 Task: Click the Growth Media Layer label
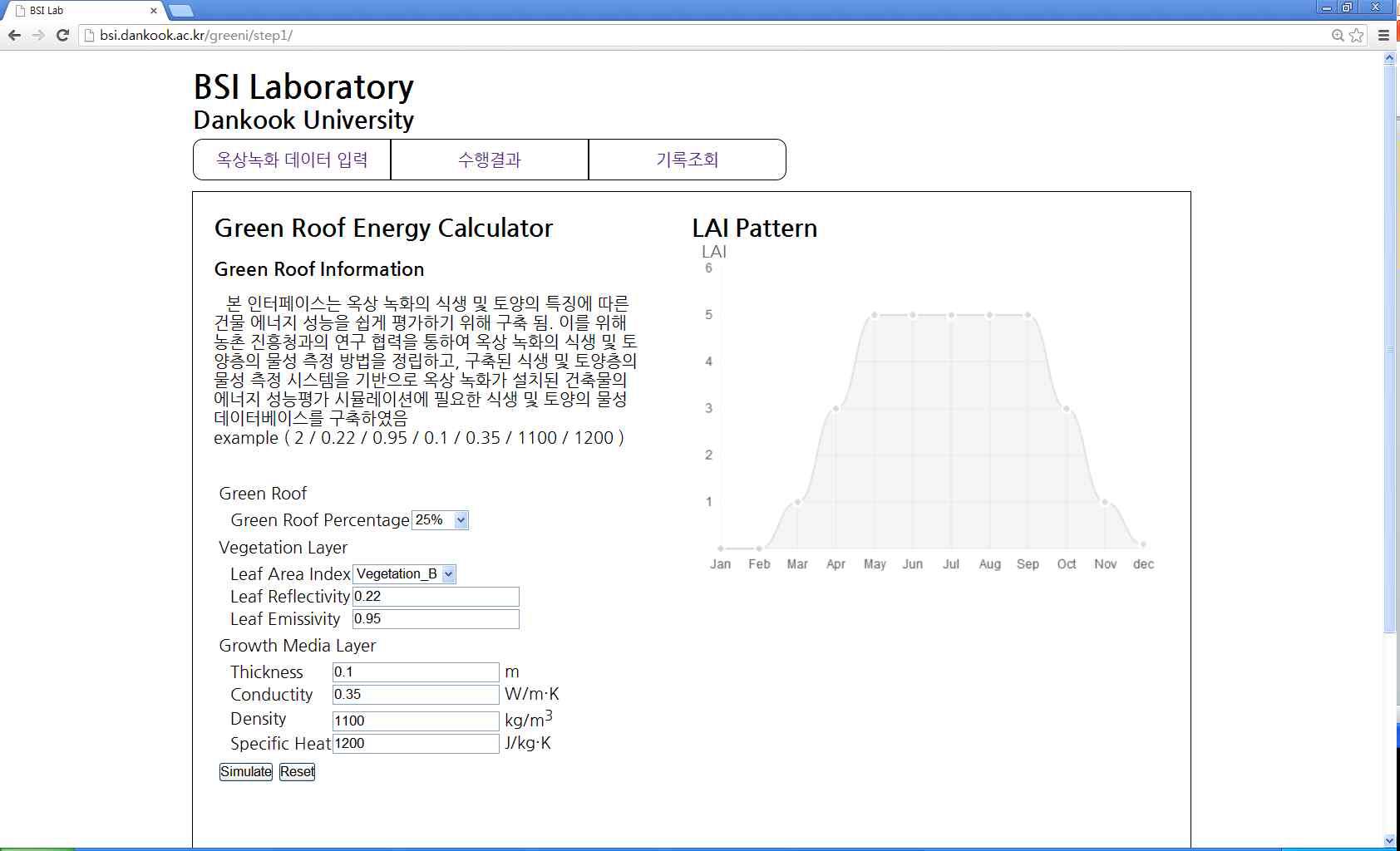[x=298, y=646]
